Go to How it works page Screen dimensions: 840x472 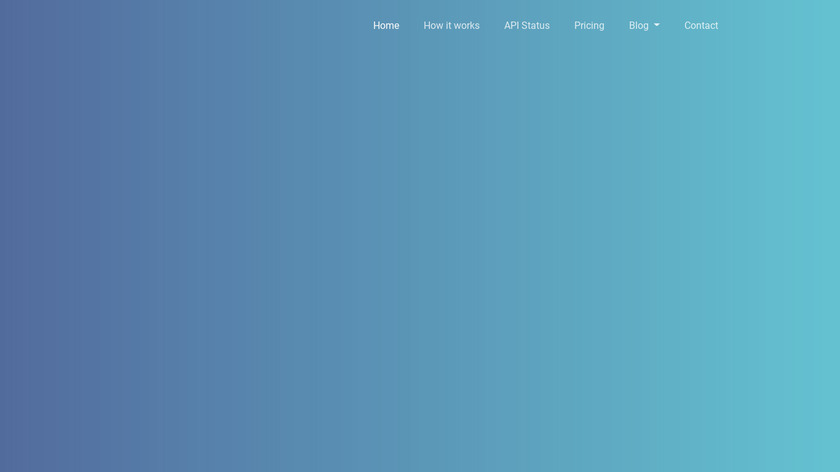pos(451,26)
